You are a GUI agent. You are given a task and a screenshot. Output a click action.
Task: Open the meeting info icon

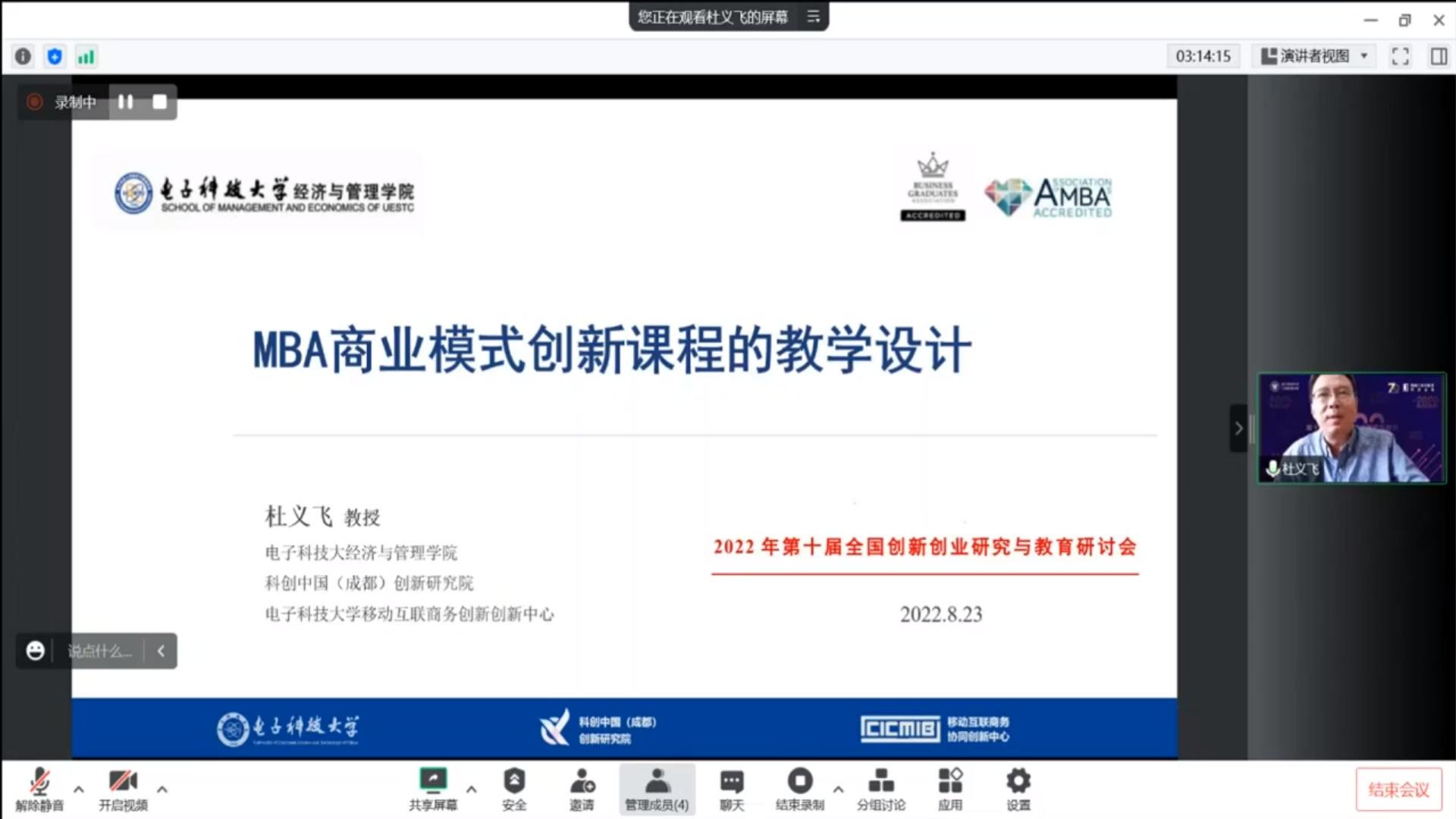pyautogui.click(x=24, y=56)
